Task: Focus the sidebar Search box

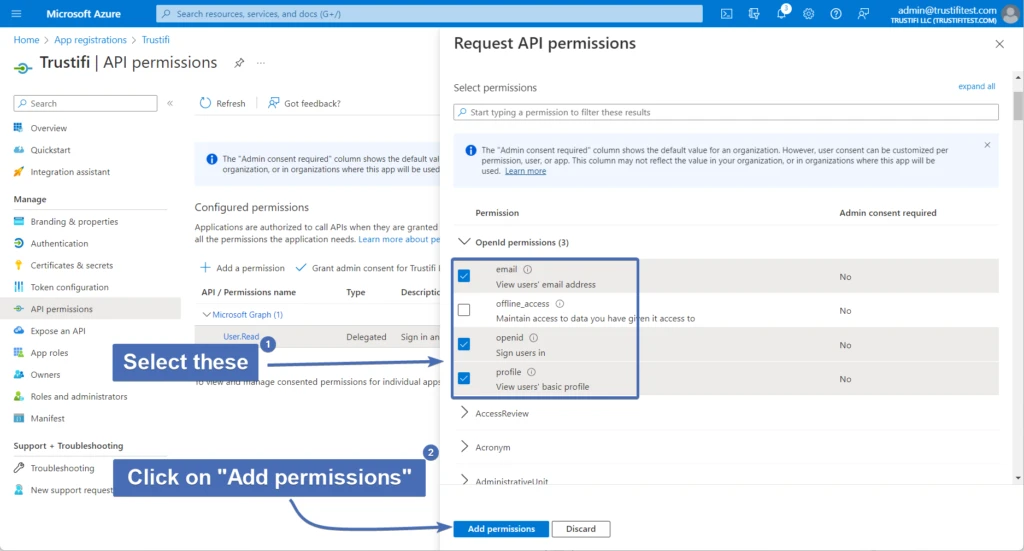Action: (x=85, y=103)
